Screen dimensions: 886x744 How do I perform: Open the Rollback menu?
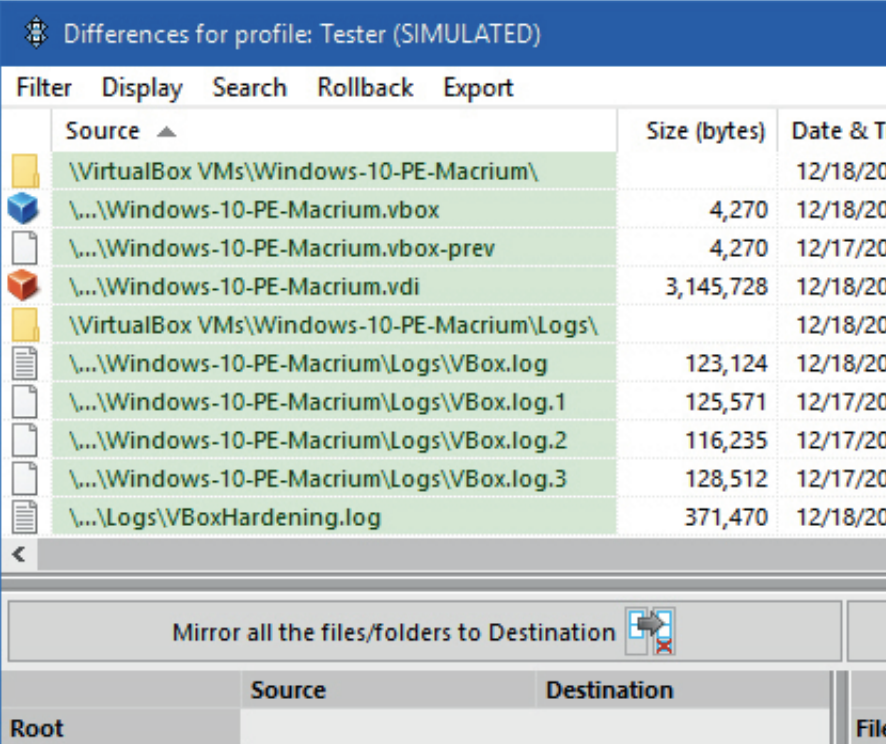pos(365,88)
